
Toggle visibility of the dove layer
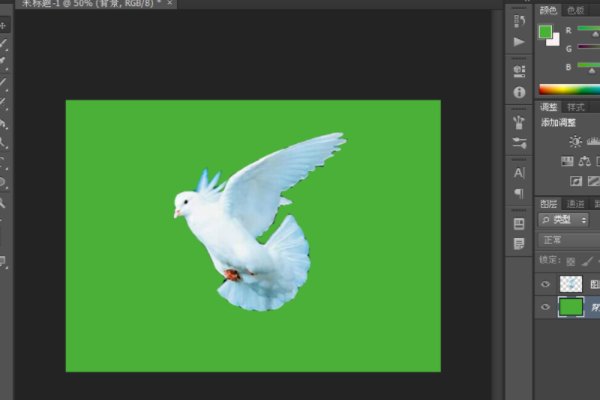(546, 284)
